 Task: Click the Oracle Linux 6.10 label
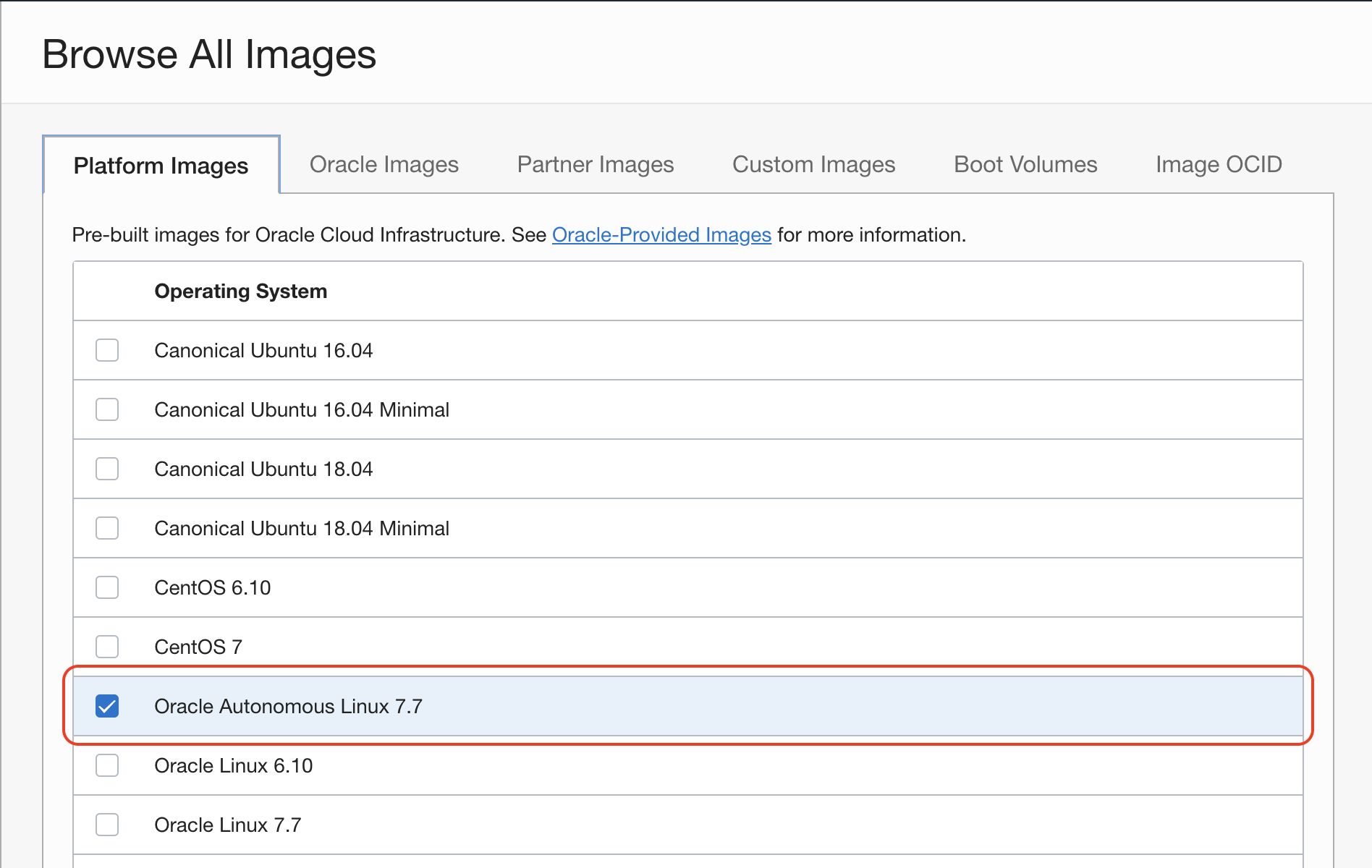coord(234,765)
